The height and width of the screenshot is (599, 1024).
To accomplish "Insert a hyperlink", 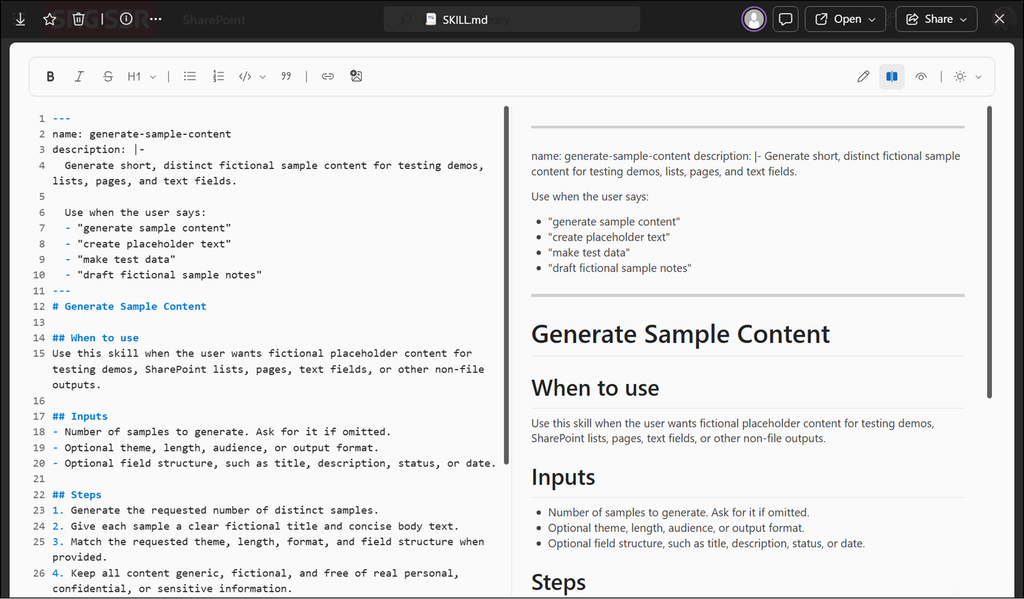I will pyautogui.click(x=328, y=76).
